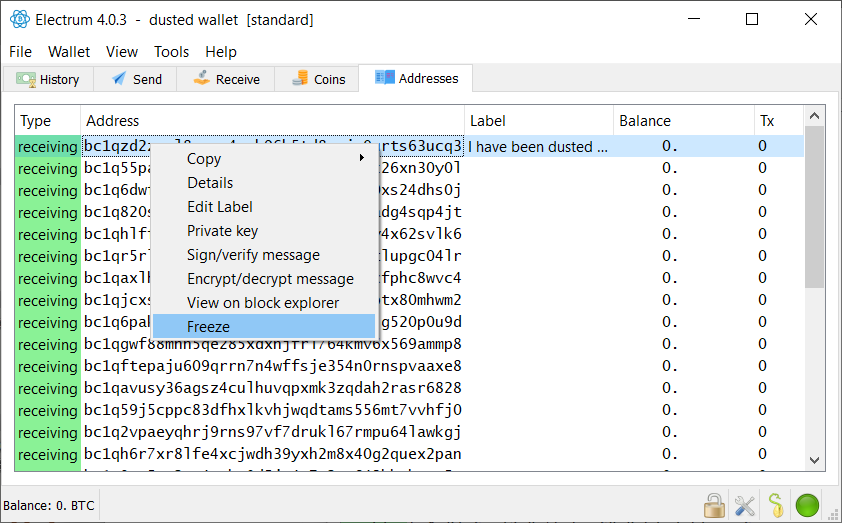
Task: Close the Electrum window
Action: click(811, 19)
